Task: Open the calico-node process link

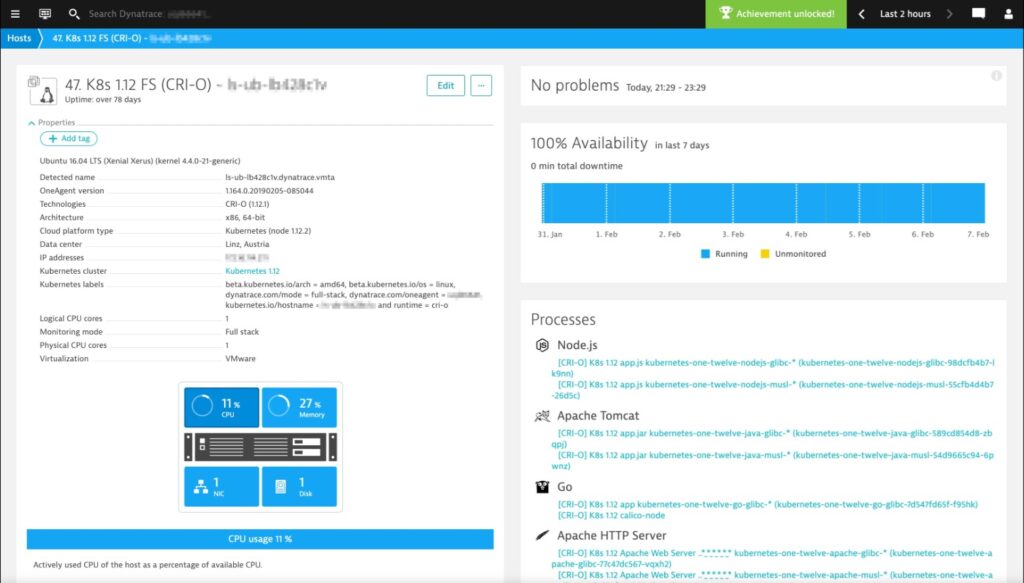Action: 611,515
